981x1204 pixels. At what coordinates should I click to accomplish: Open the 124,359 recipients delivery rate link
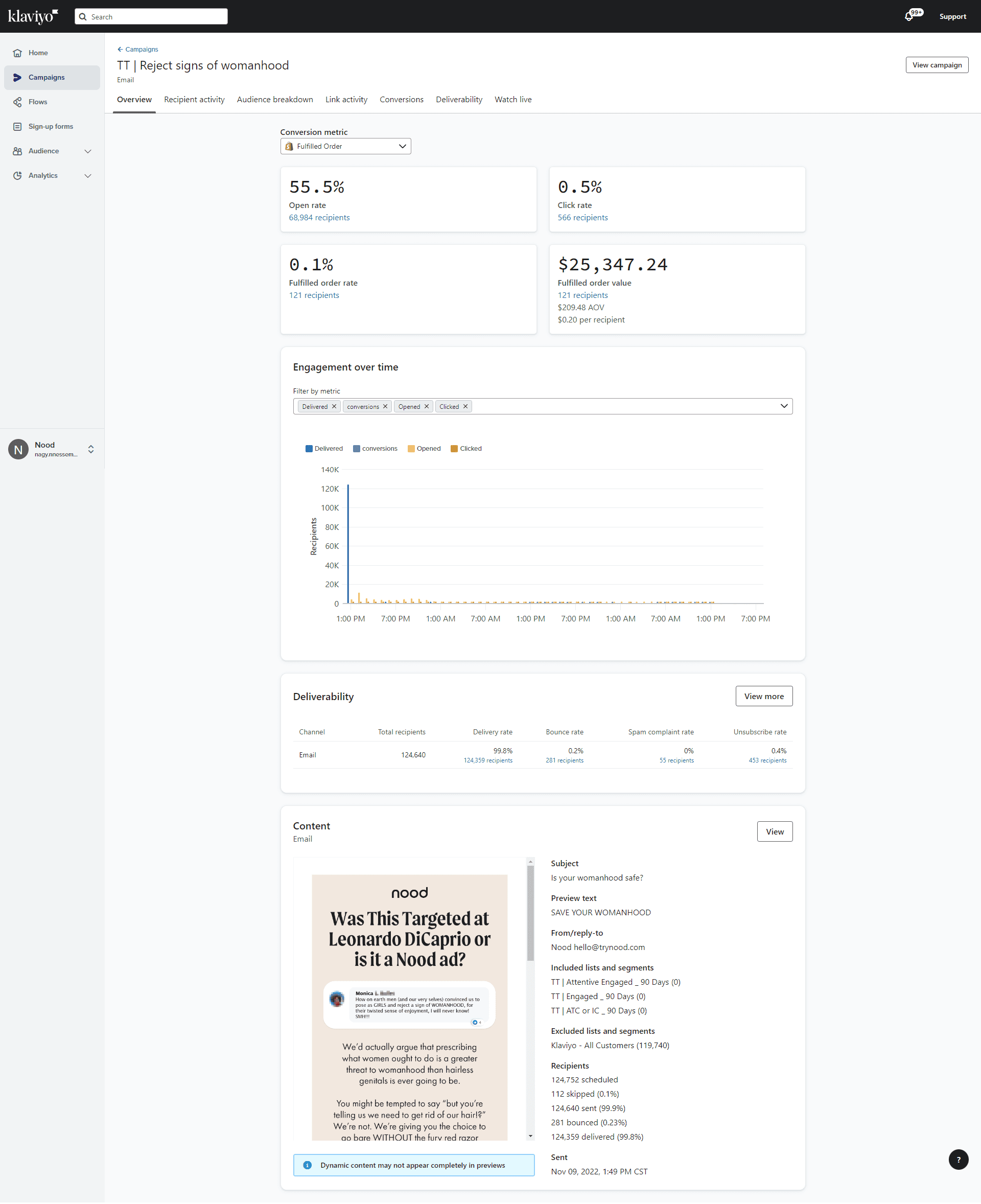coord(488,760)
